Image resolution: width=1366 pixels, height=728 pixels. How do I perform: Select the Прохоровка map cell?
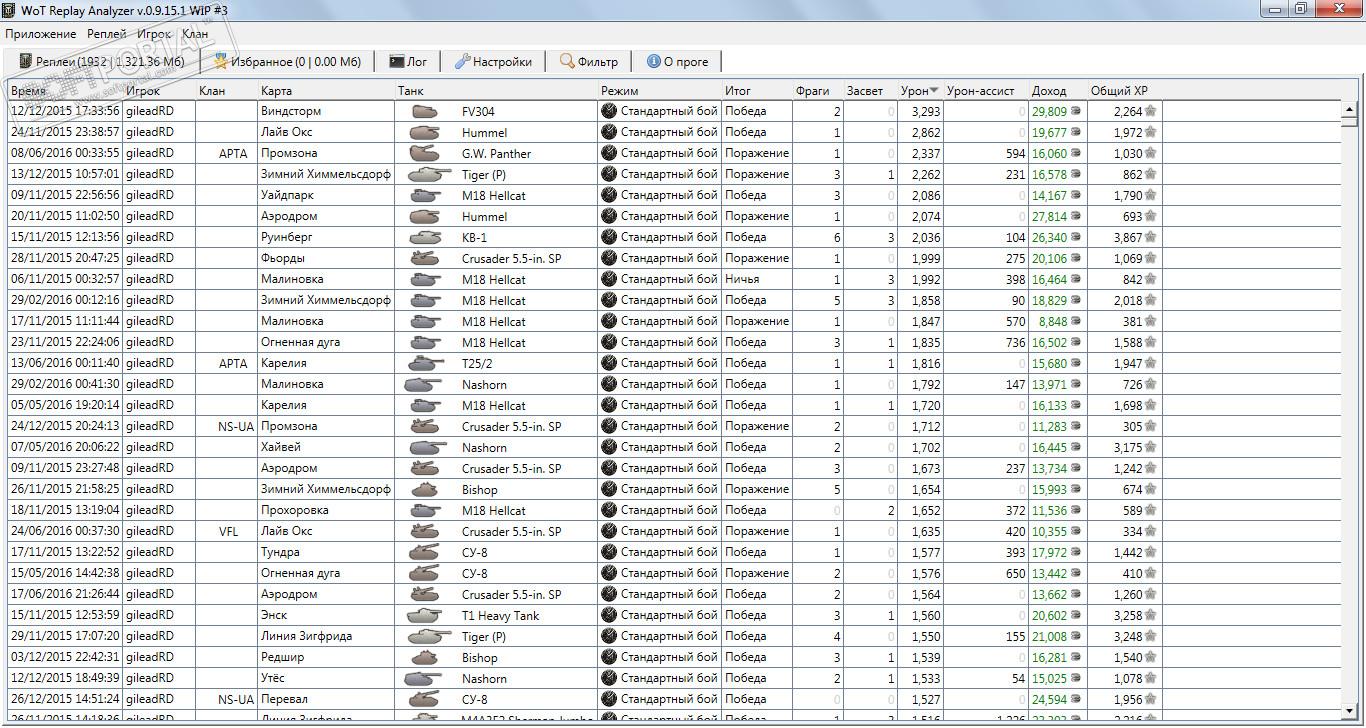[326, 511]
